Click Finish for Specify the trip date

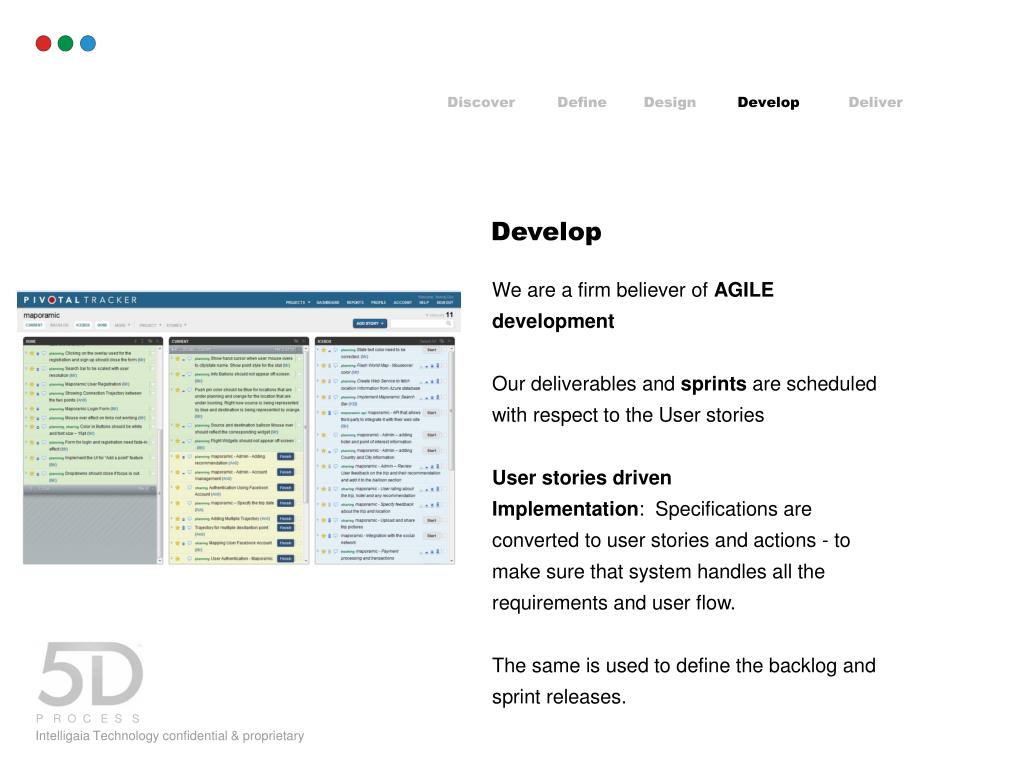point(285,503)
